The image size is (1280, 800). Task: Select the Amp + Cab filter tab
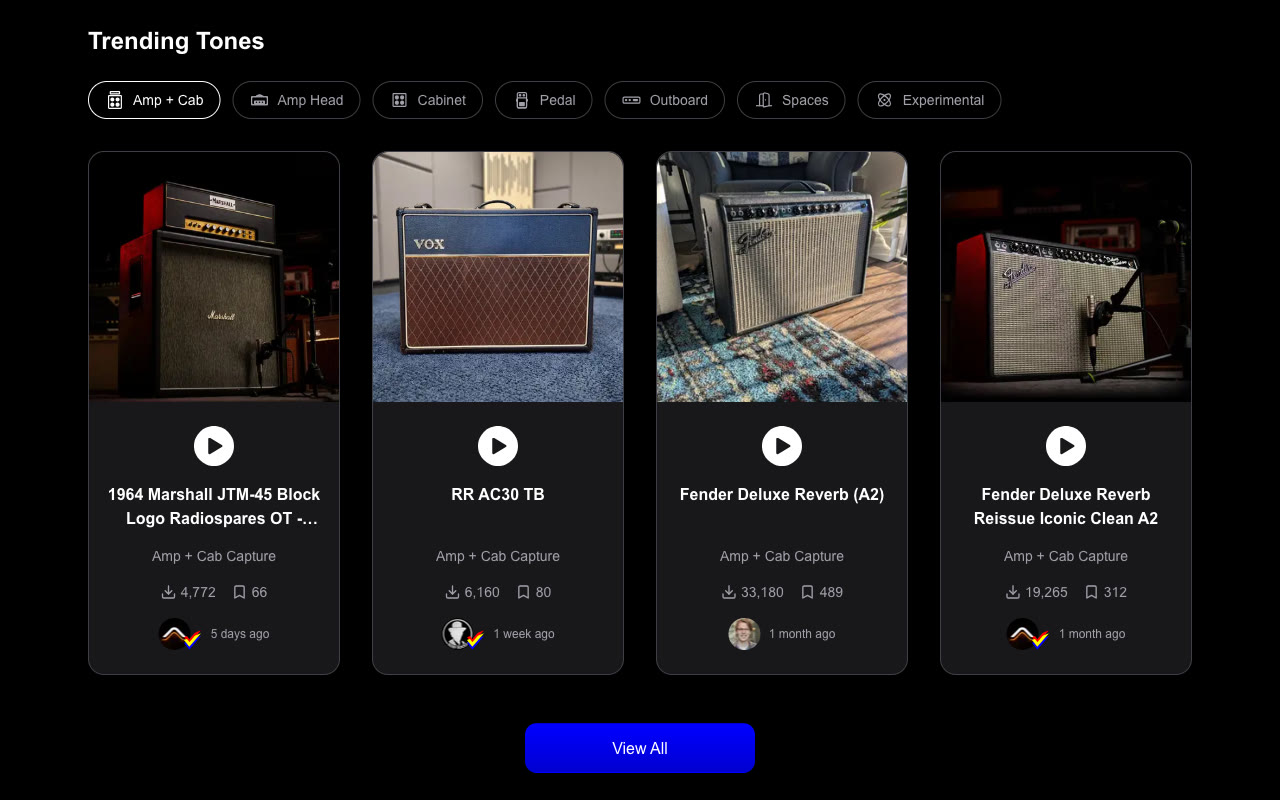point(154,100)
